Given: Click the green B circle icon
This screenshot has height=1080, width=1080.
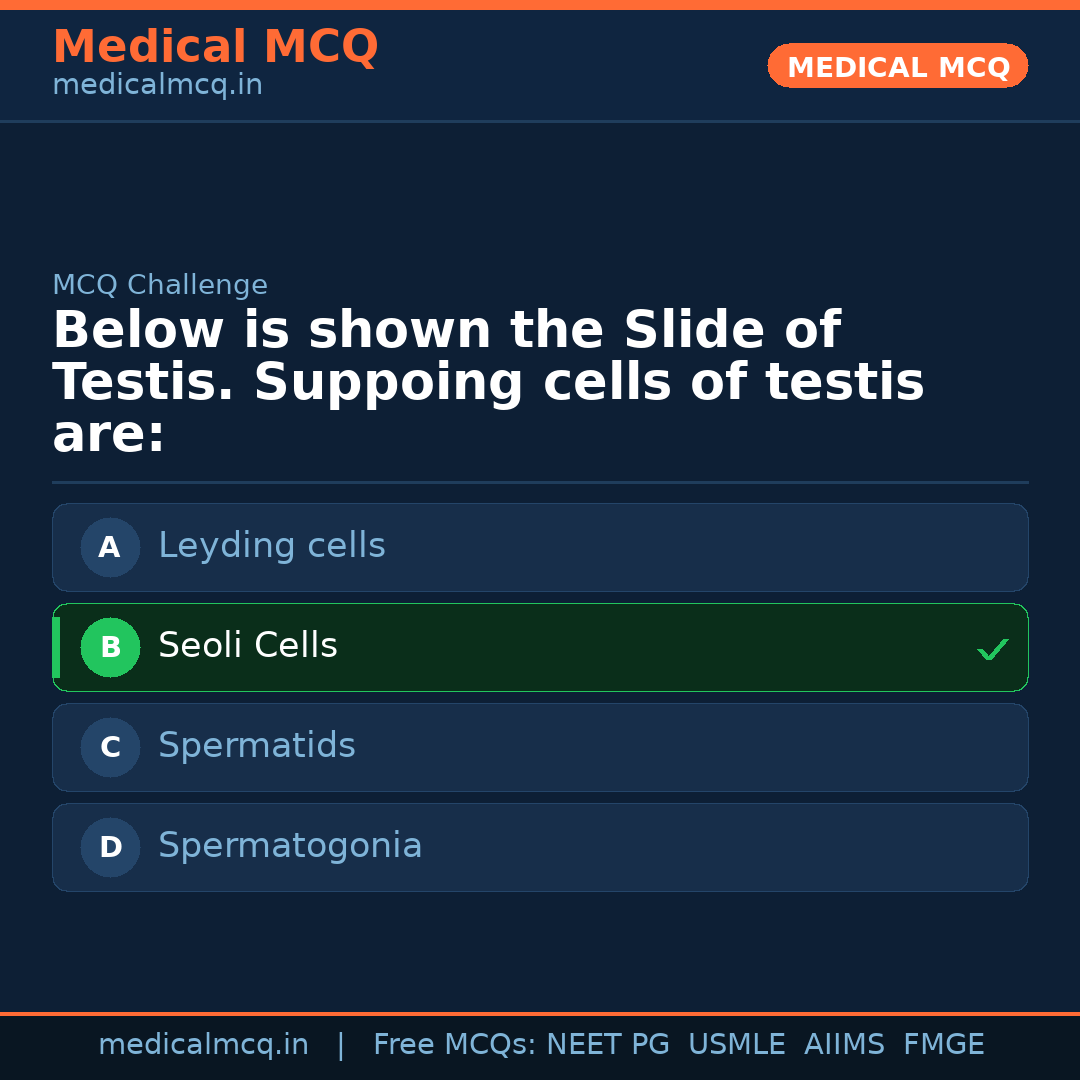Looking at the screenshot, I should click(110, 647).
